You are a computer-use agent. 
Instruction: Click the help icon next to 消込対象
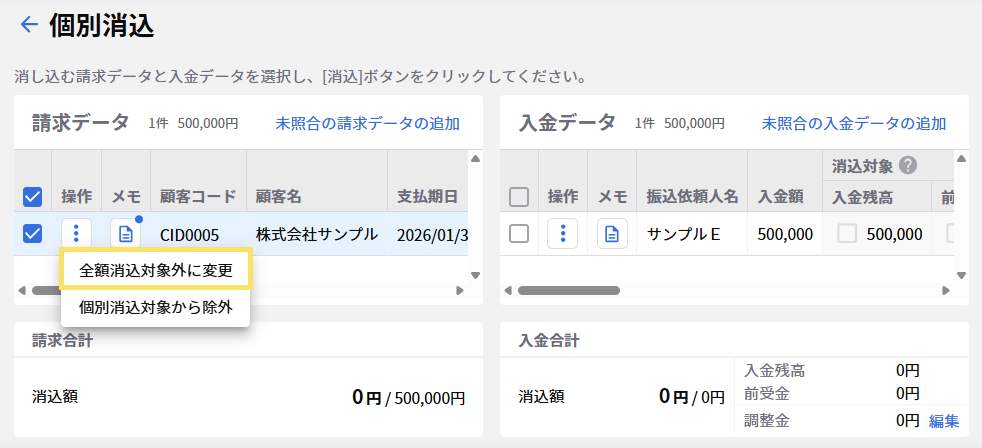908,166
